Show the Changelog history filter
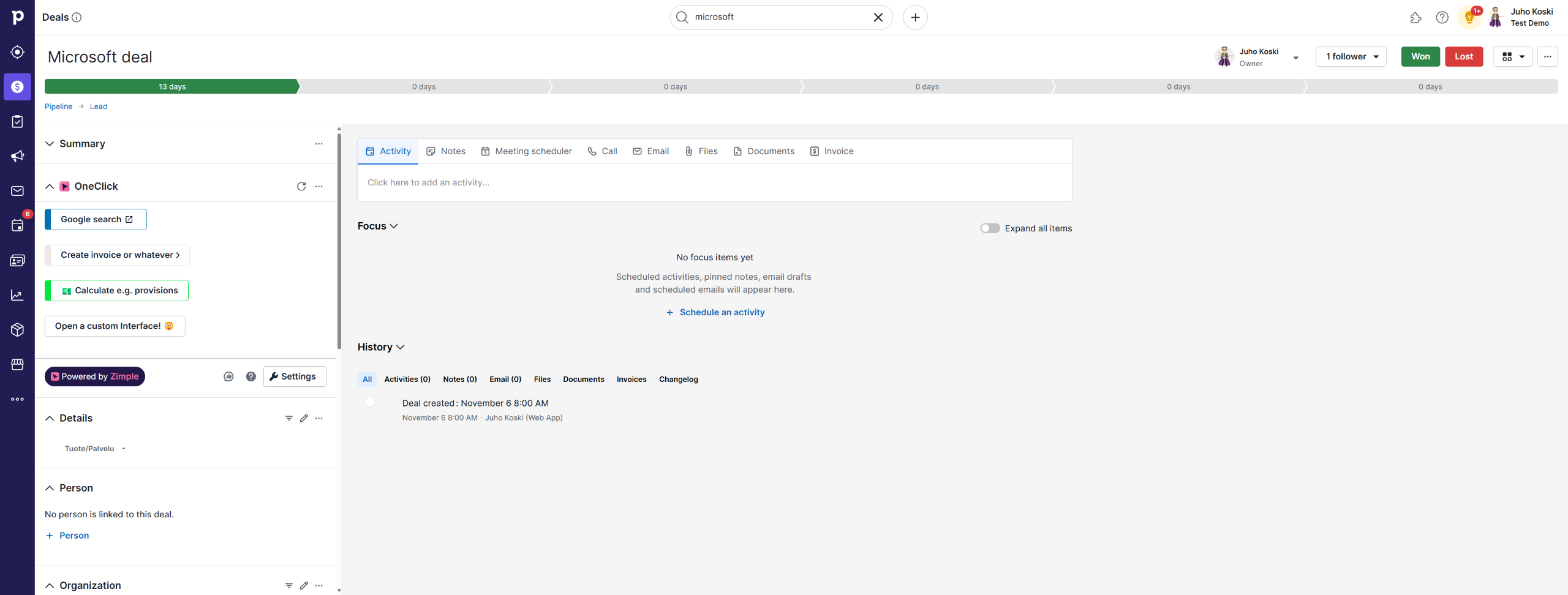 point(679,380)
